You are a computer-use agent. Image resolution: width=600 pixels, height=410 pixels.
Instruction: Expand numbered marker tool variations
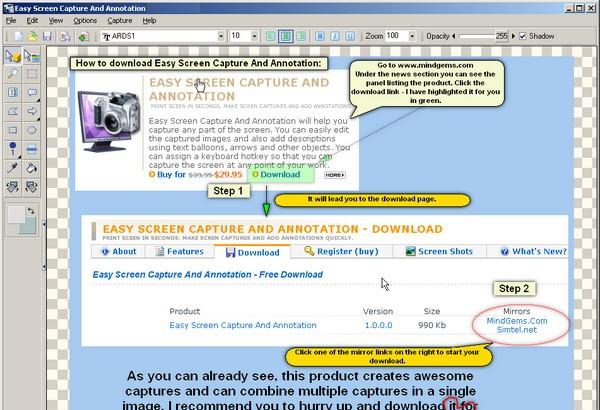20,157
